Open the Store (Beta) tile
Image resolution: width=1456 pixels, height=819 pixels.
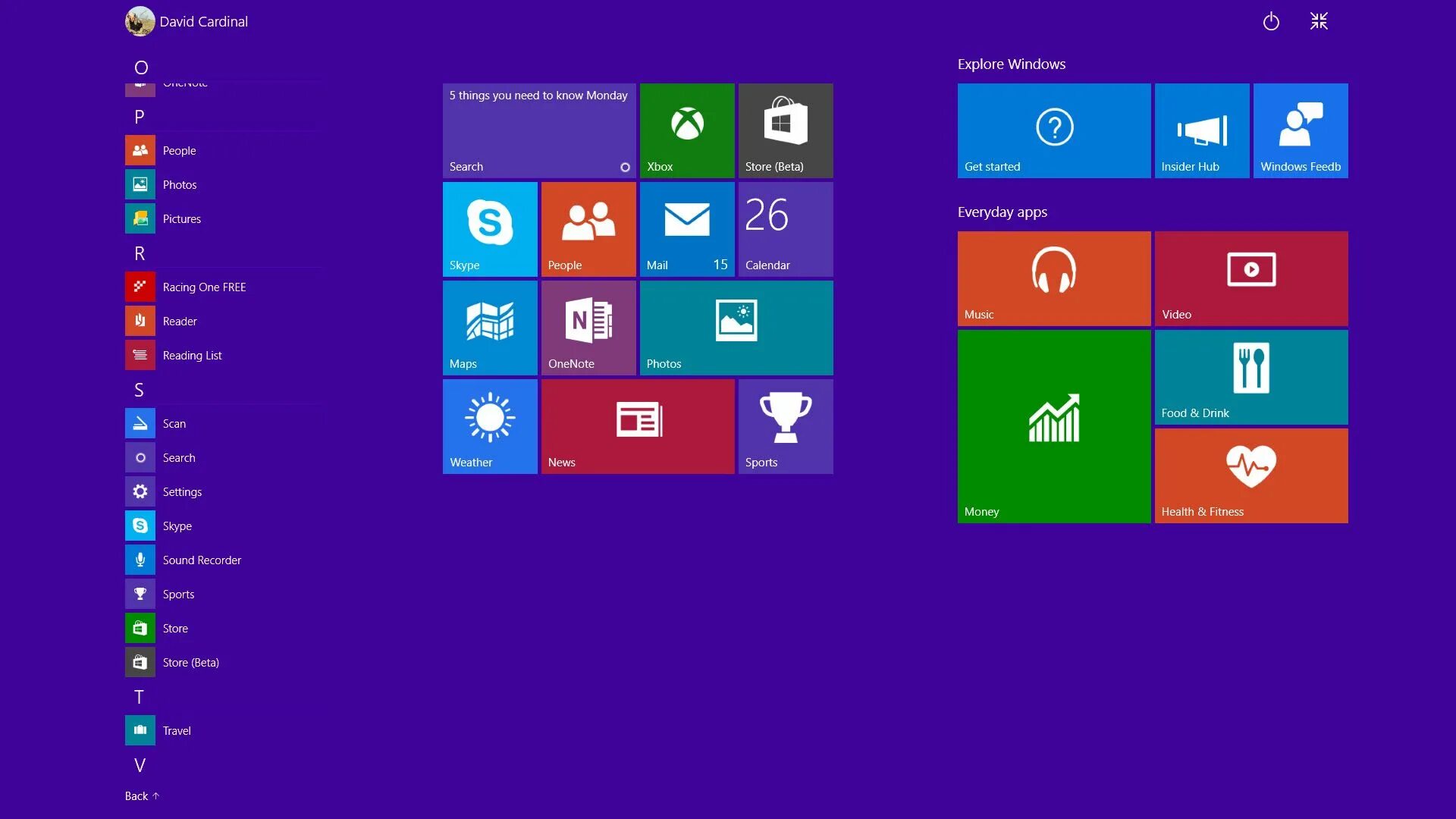pyautogui.click(x=786, y=130)
